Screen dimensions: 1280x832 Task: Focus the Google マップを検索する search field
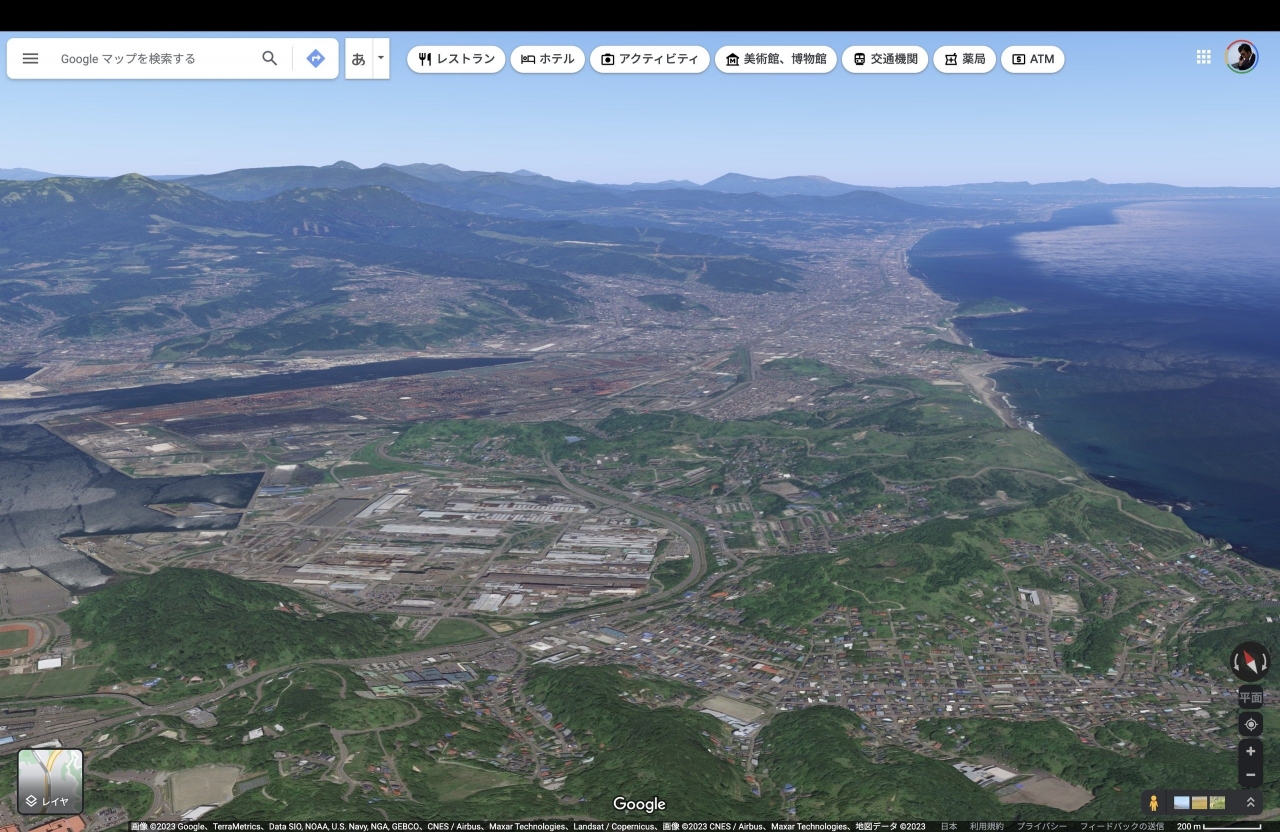coord(152,59)
